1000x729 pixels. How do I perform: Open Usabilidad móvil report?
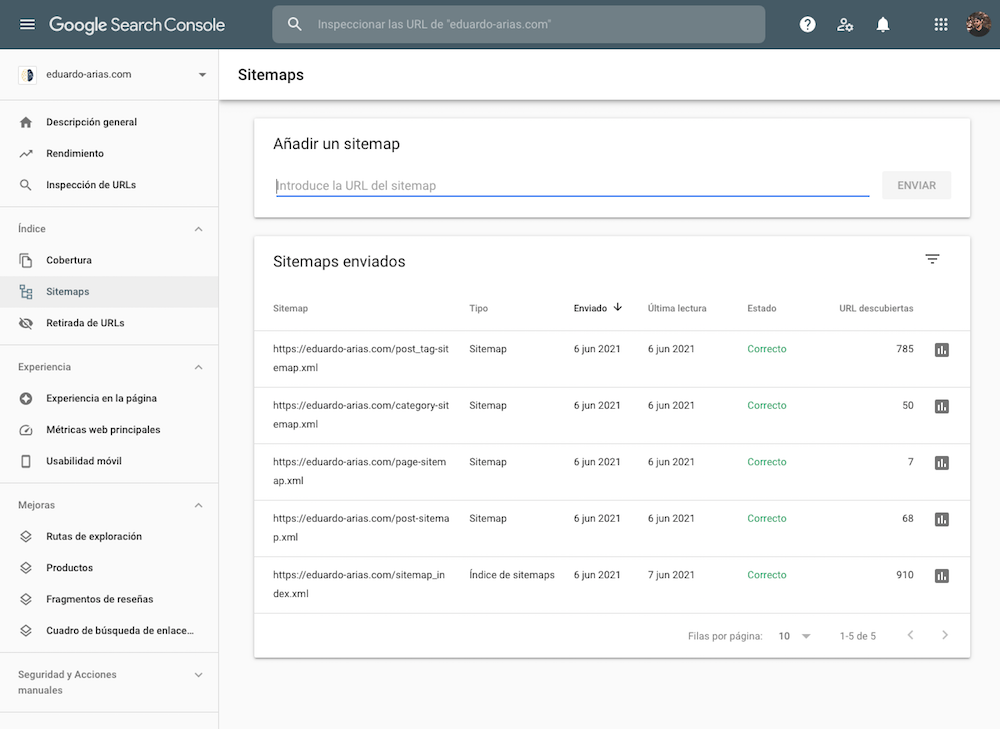point(109,461)
